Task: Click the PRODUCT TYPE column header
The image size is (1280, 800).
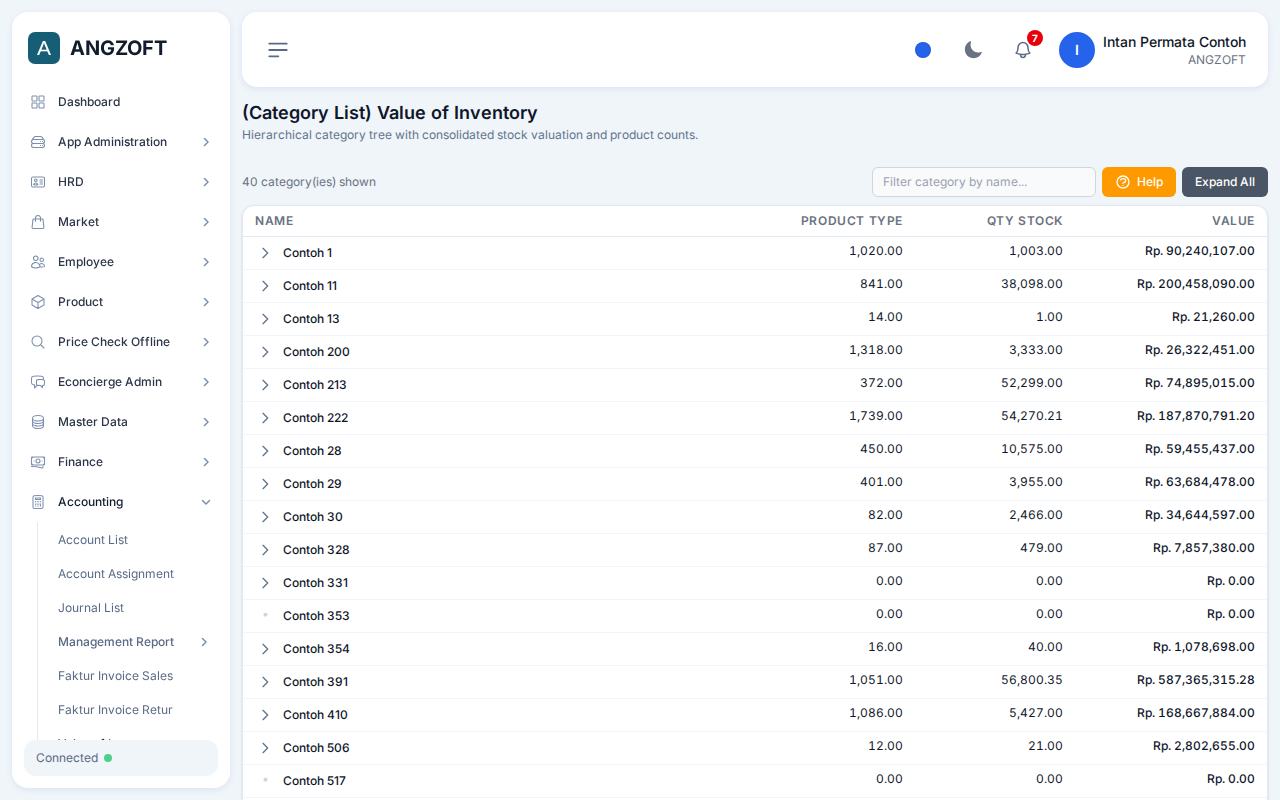Action: click(852, 221)
